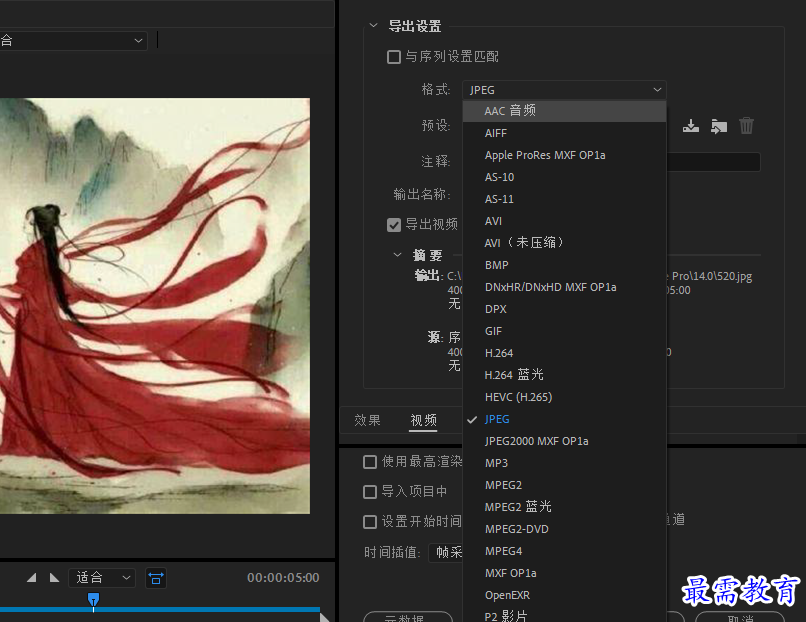Select MPEG4 format
This screenshot has width=806, height=622.
(564, 552)
